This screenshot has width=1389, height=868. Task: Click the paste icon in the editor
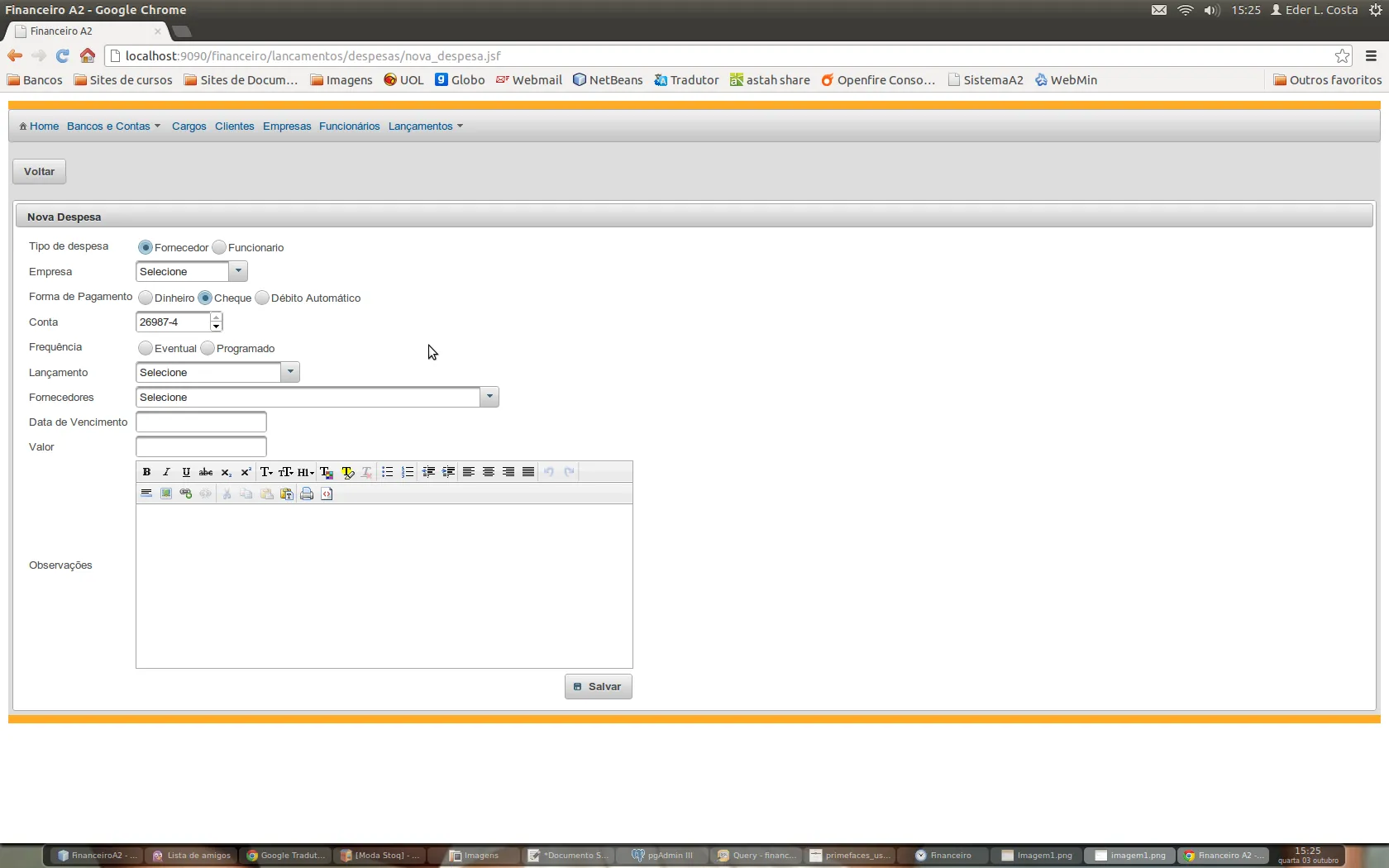click(x=266, y=494)
